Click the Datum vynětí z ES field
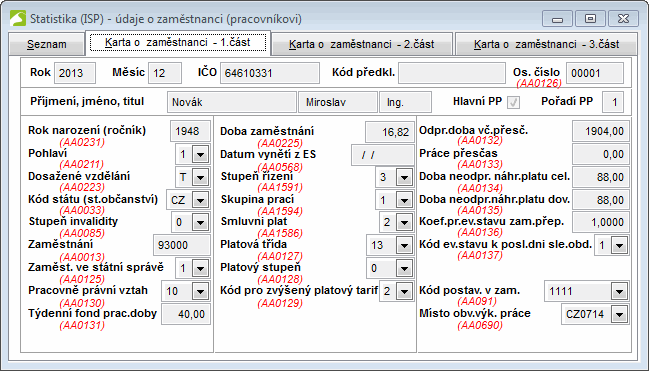 [x=382, y=155]
